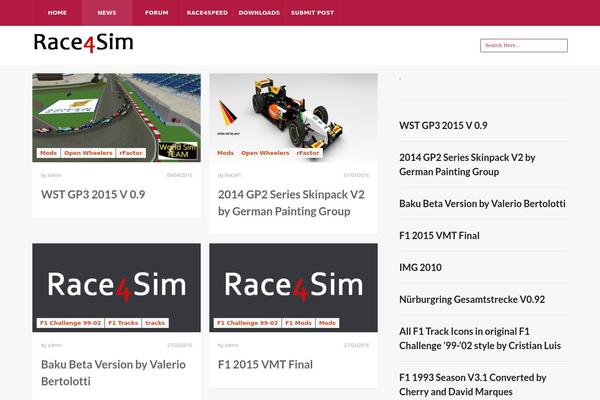This screenshot has width=600, height=400.
Task: Select F1 Challenge 99-02 tag on Baku card
Action: (70, 323)
